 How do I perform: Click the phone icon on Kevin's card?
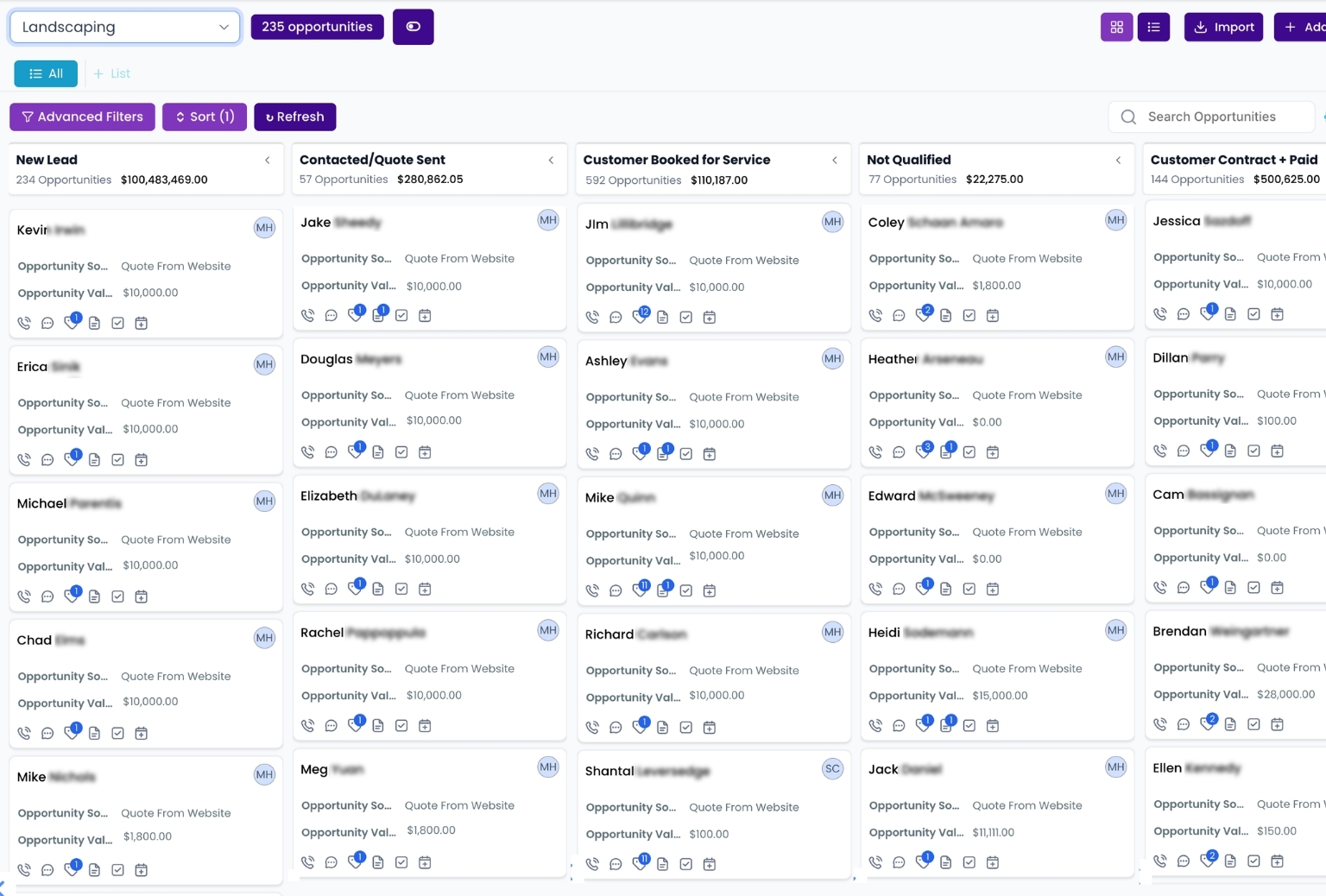24,323
